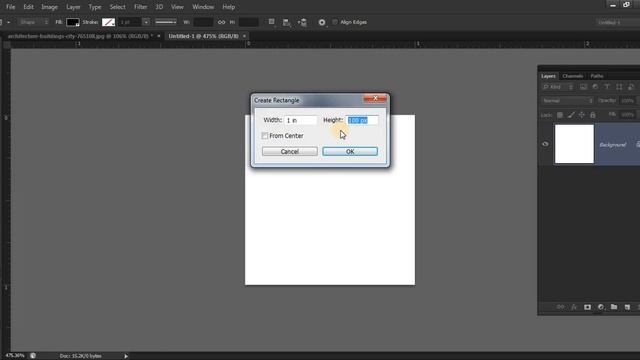Image resolution: width=640 pixels, height=360 pixels.
Task: Open the Filter menu
Action: pyautogui.click(x=140, y=7)
